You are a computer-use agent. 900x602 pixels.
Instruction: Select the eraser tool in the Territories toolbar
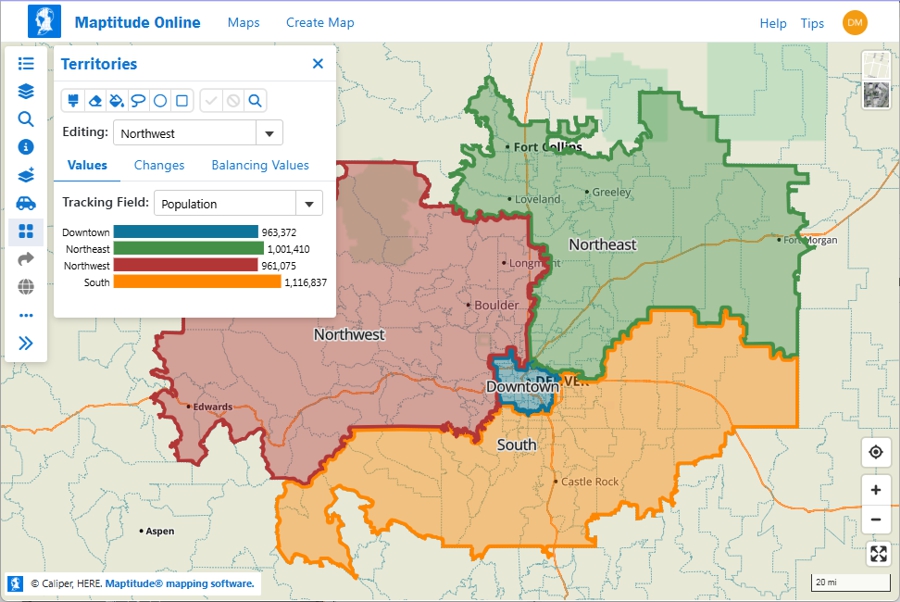(95, 100)
